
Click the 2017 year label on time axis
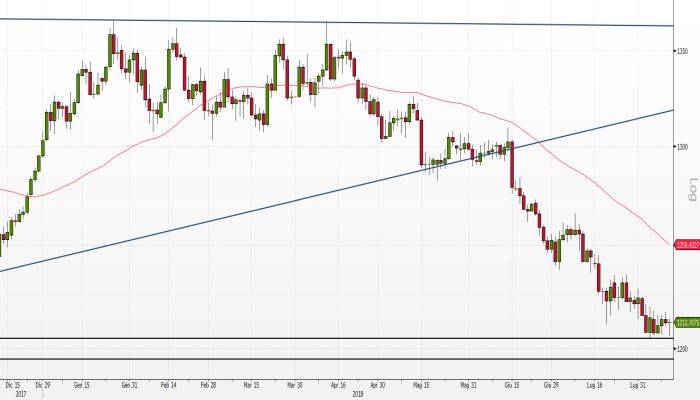coord(8,393)
